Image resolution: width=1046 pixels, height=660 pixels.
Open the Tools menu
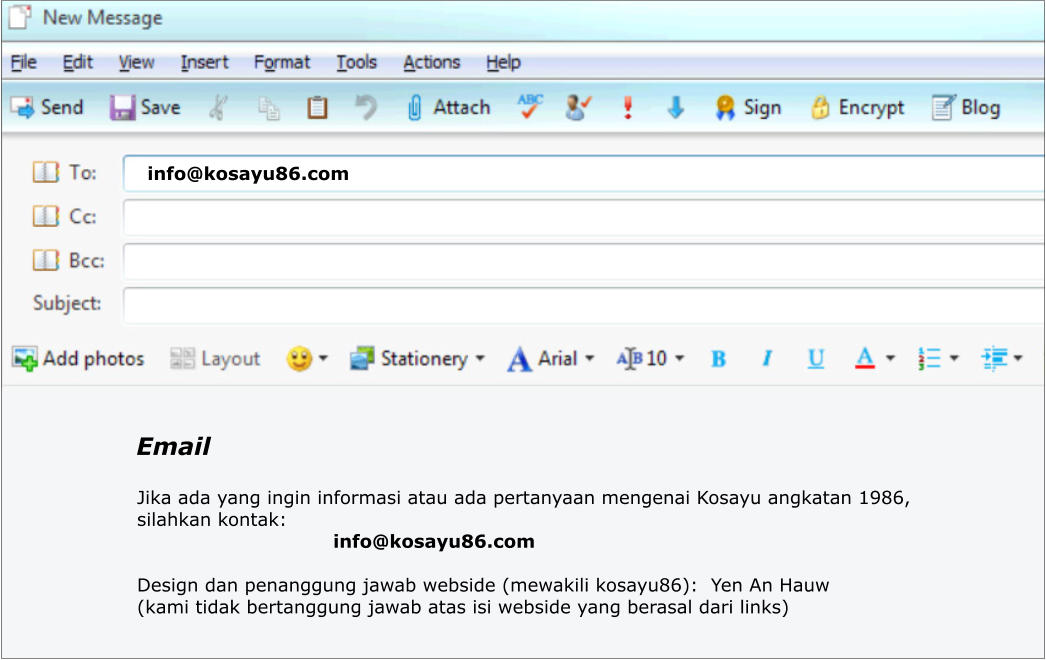click(356, 63)
